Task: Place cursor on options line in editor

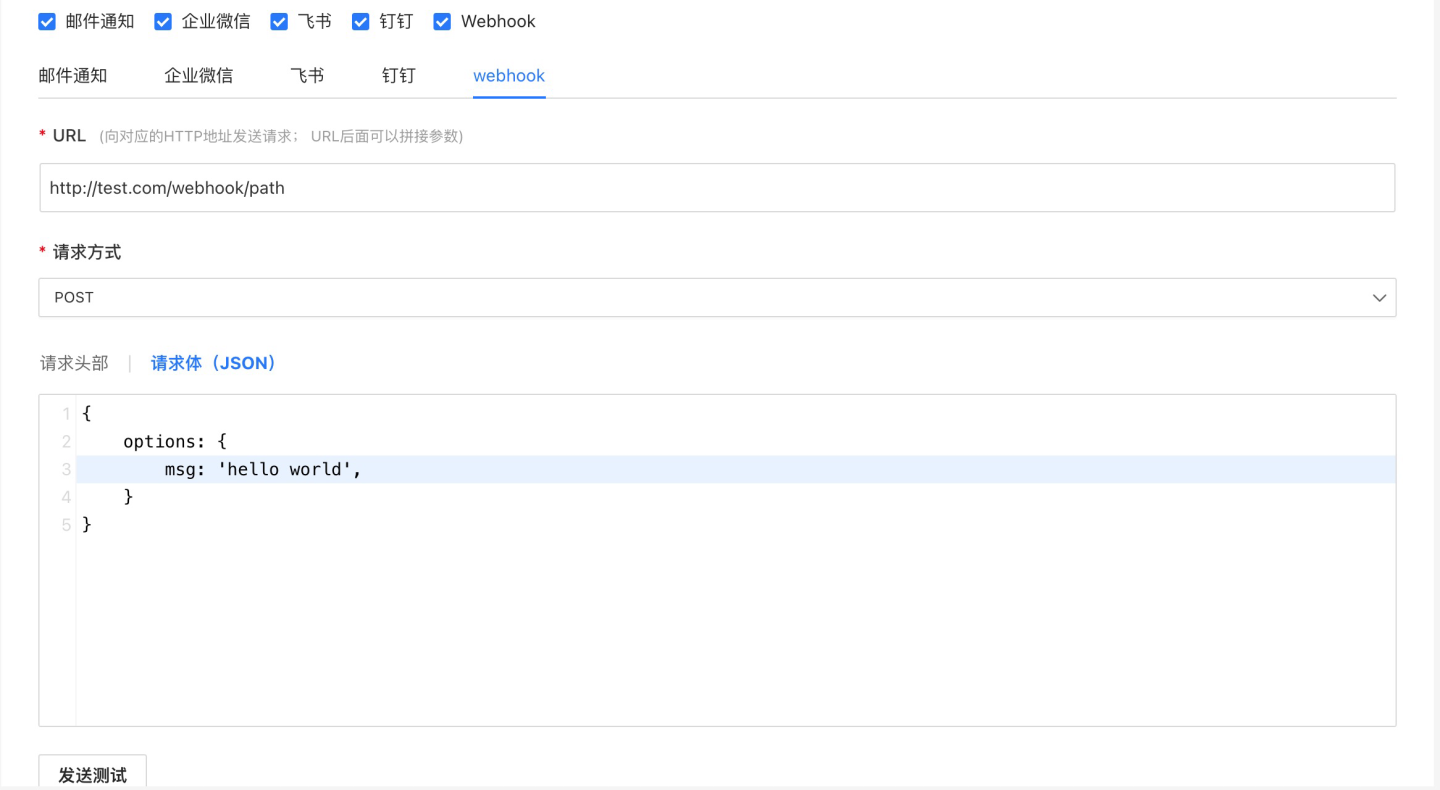Action: coord(175,441)
